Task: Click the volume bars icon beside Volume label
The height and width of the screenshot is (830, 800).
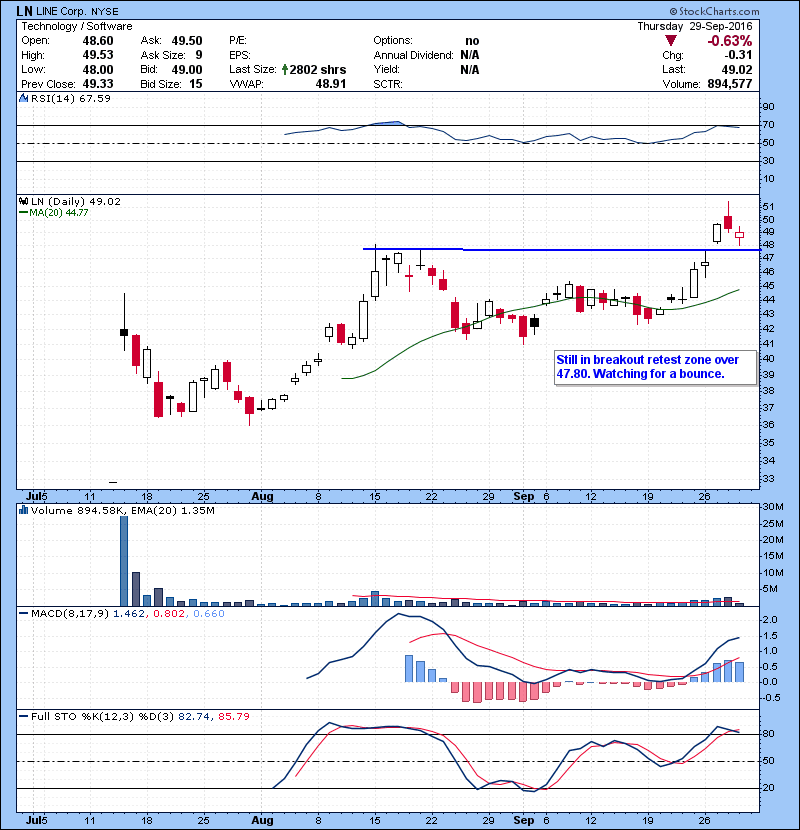Action: coord(23,510)
